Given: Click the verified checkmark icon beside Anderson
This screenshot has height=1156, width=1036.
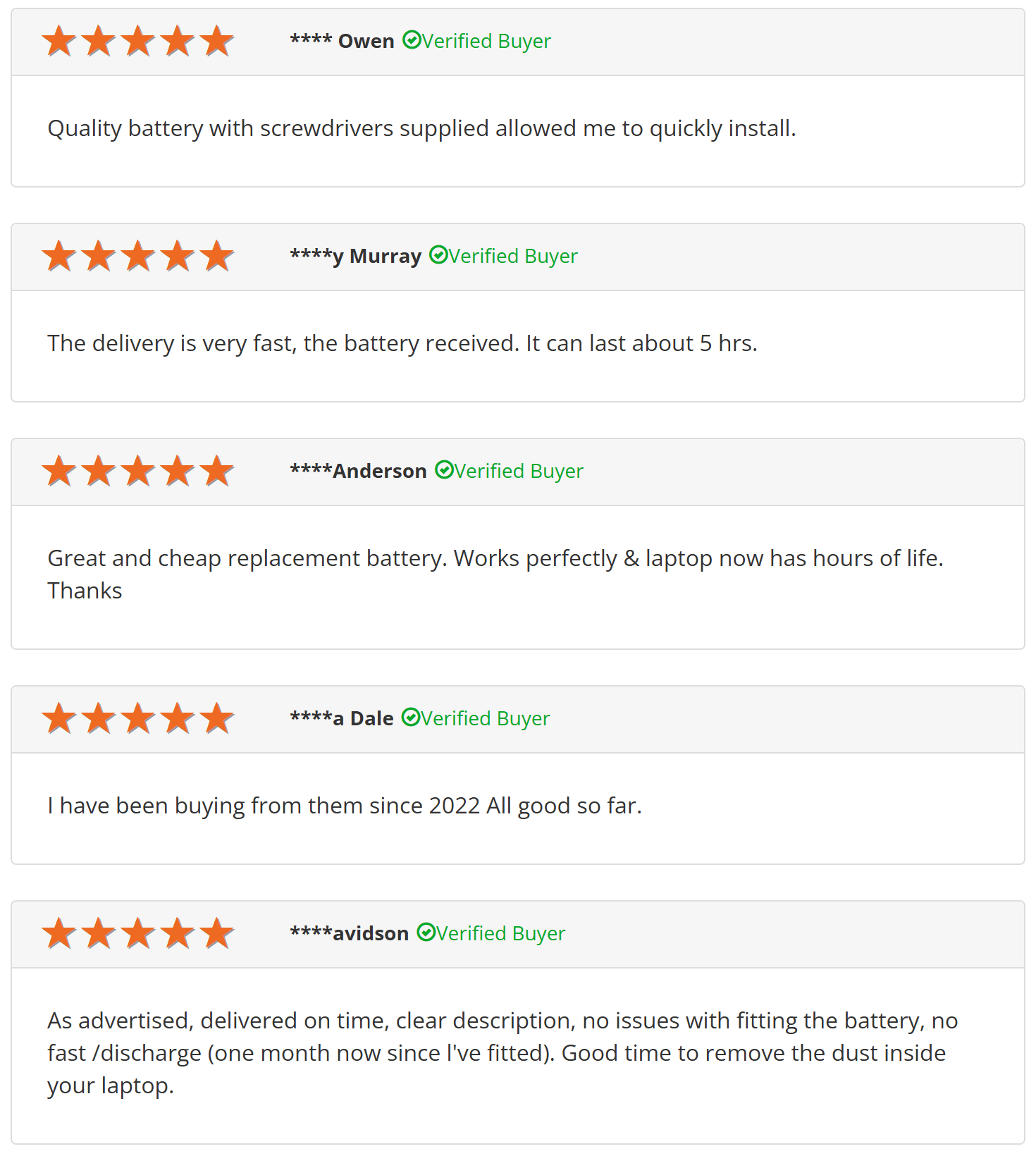Looking at the screenshot, I should pyautogui.click(x=443, y=470).
